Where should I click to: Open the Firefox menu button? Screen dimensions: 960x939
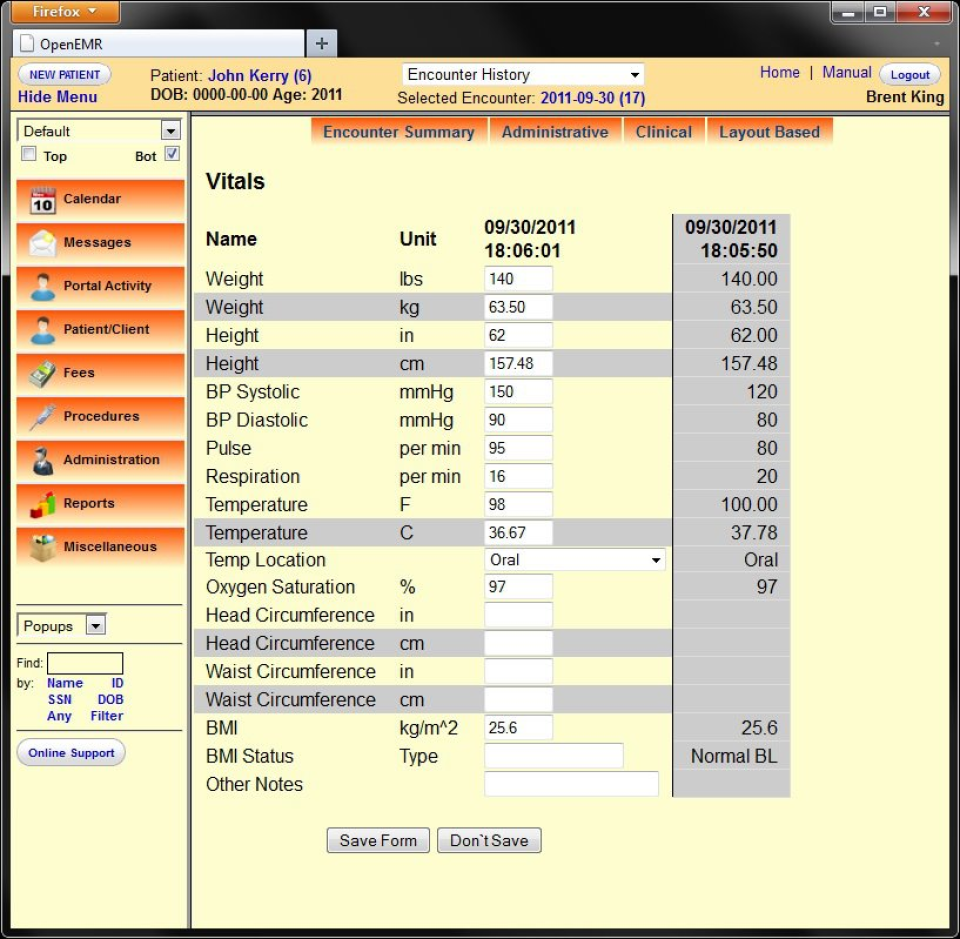point(65,12)
